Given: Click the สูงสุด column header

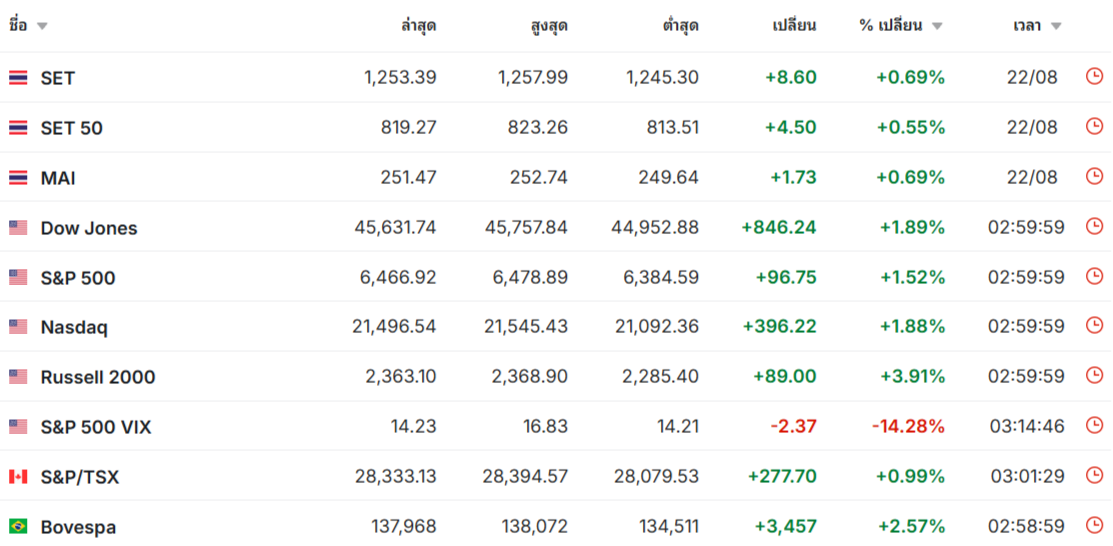Looking at the screenshot, I should click(x=549, y=26).
